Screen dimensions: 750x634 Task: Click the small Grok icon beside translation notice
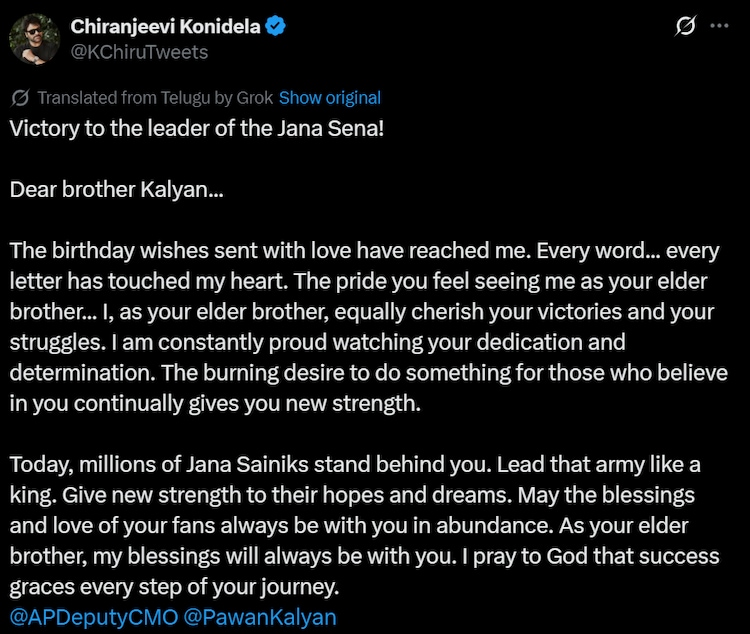click(21, 98)
